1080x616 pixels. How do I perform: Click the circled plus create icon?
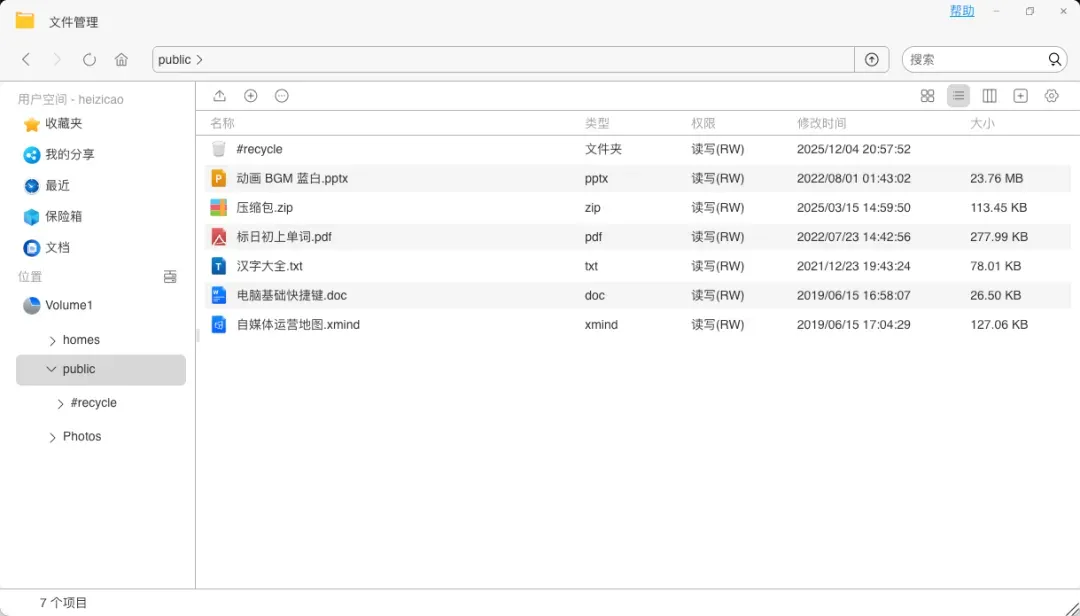coord(251,96)
